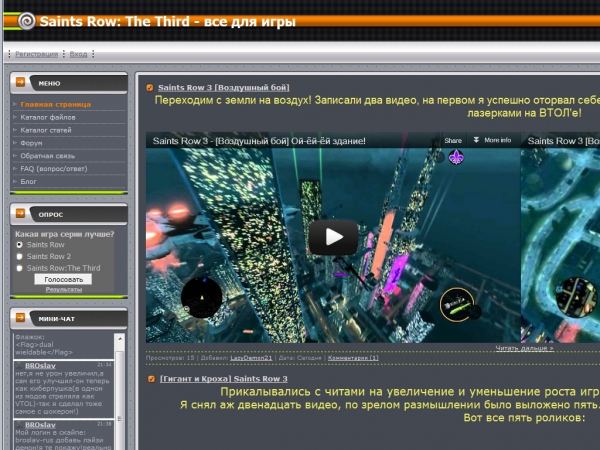
Task: Open the [Гигант и Кроха] Saints Row 3 post title
Action: point(224,379)
